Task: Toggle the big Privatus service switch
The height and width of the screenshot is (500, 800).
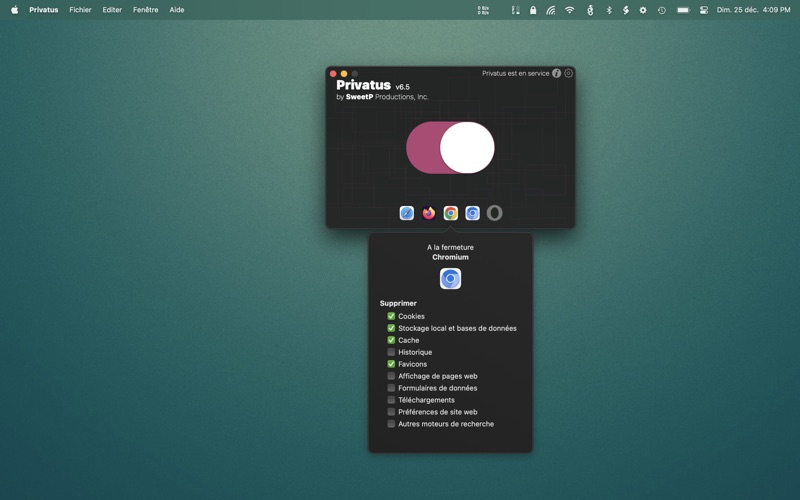Action: (451, 147)
